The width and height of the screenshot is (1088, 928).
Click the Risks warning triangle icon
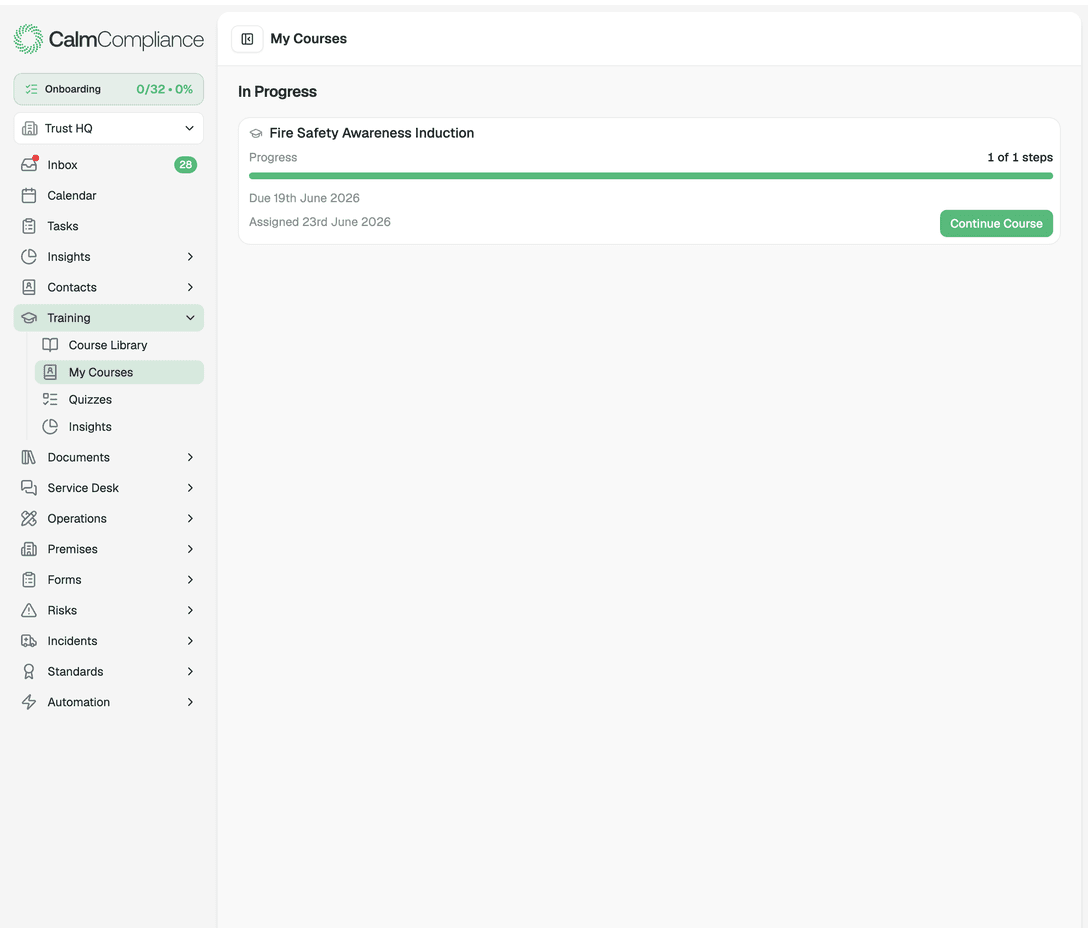click(x=29, y=610)
